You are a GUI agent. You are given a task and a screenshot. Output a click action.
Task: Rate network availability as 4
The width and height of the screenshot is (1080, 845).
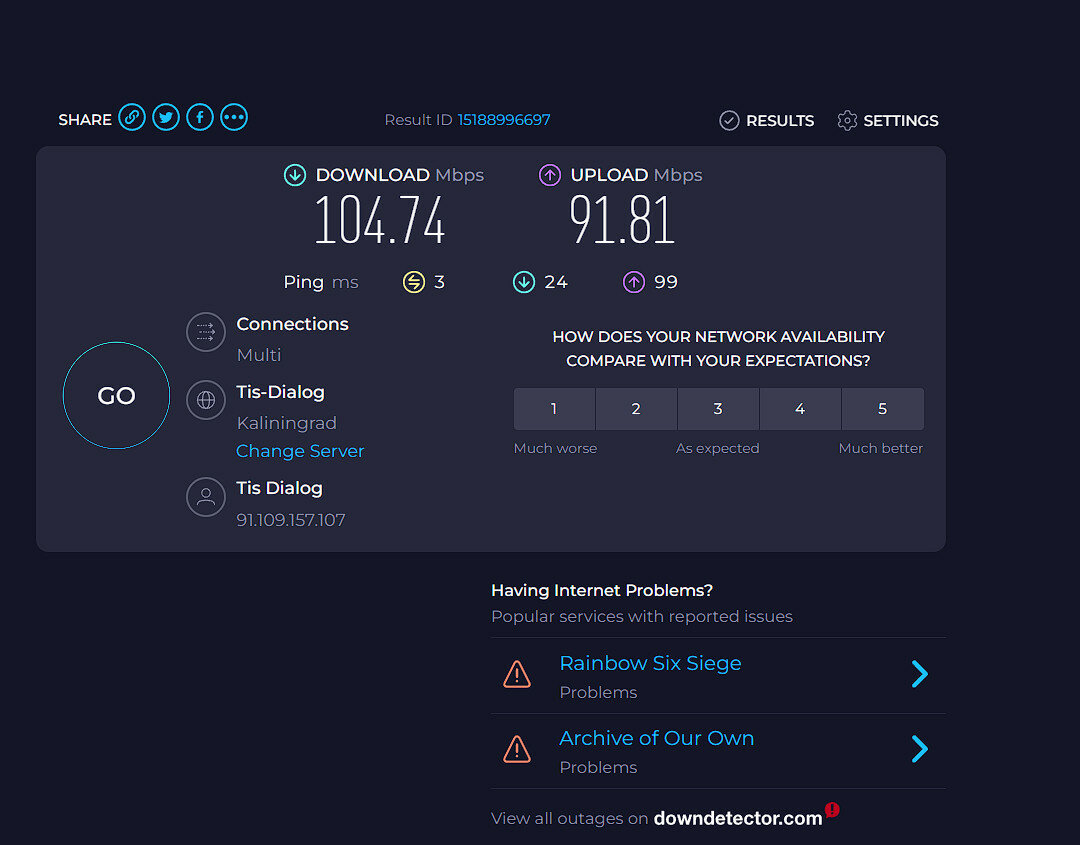coord(800,409)
